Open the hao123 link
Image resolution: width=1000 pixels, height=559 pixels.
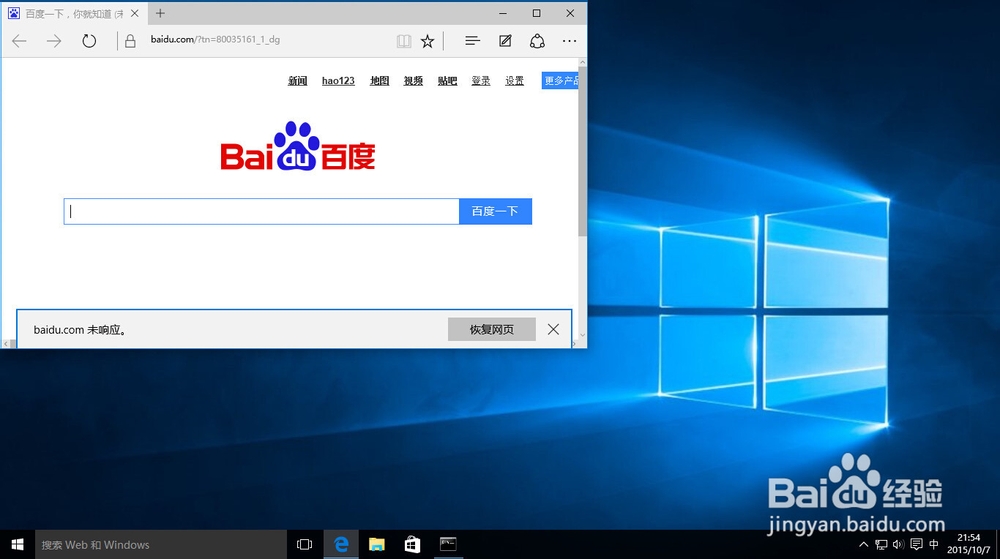coord(338,81)
